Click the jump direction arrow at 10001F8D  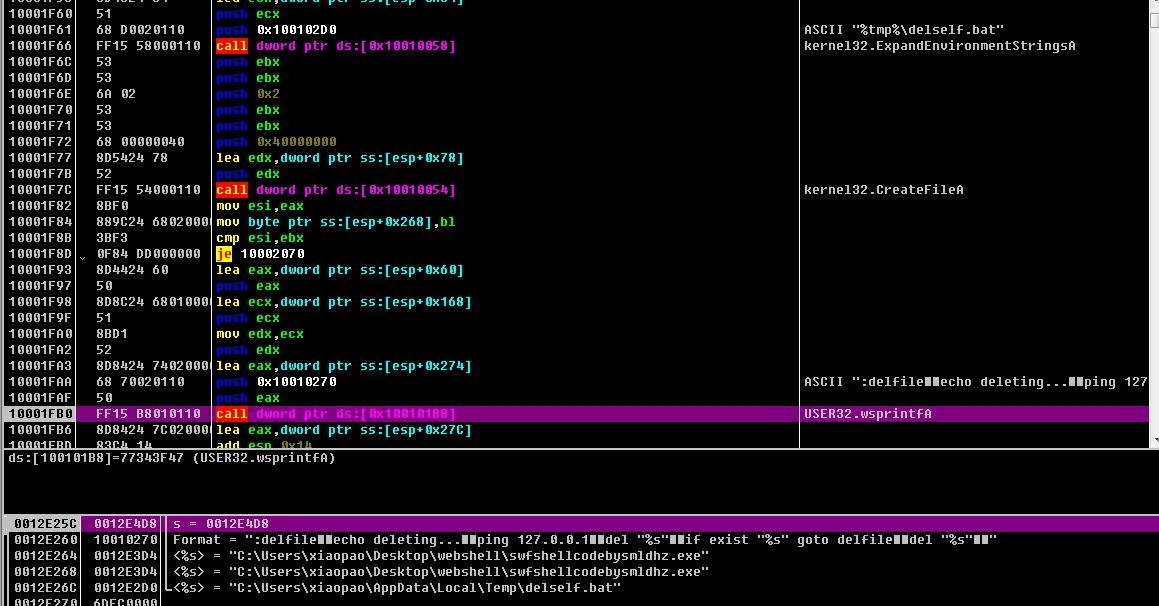point(82,255)
